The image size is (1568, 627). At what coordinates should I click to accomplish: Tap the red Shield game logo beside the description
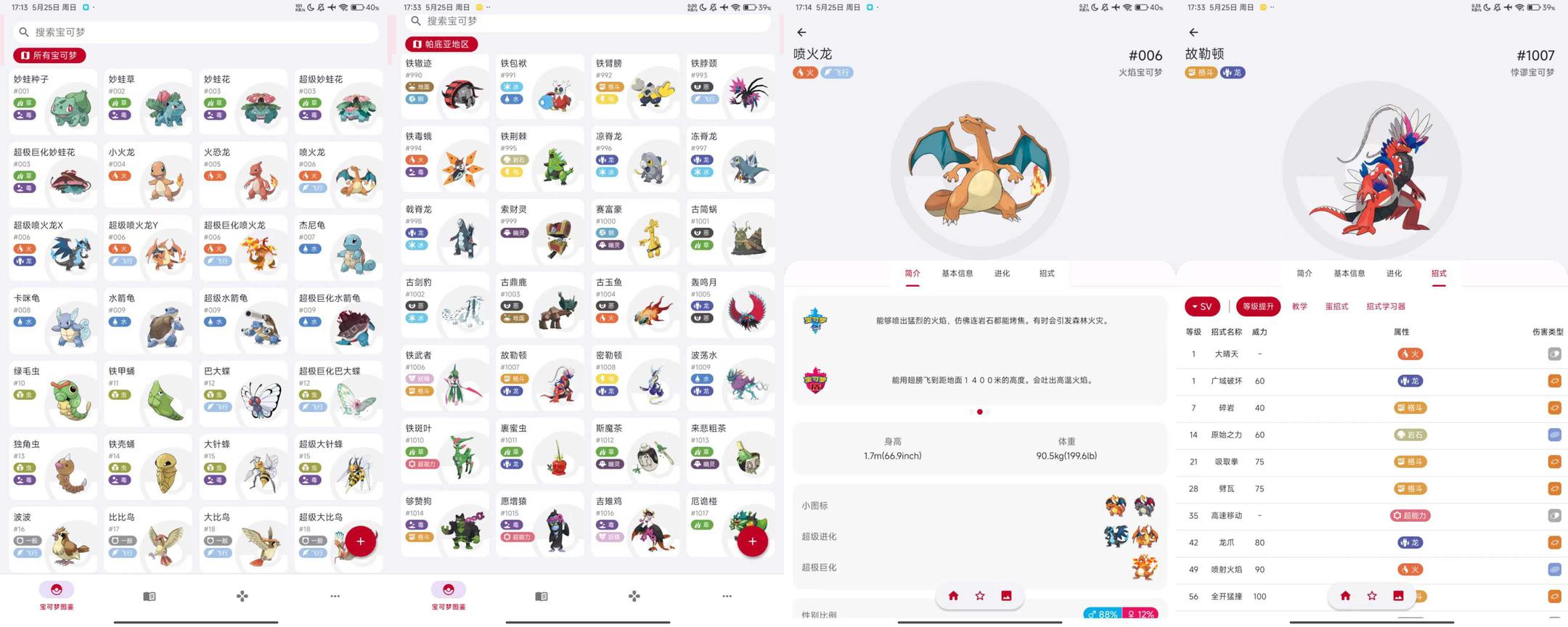(x=815, y=380)
